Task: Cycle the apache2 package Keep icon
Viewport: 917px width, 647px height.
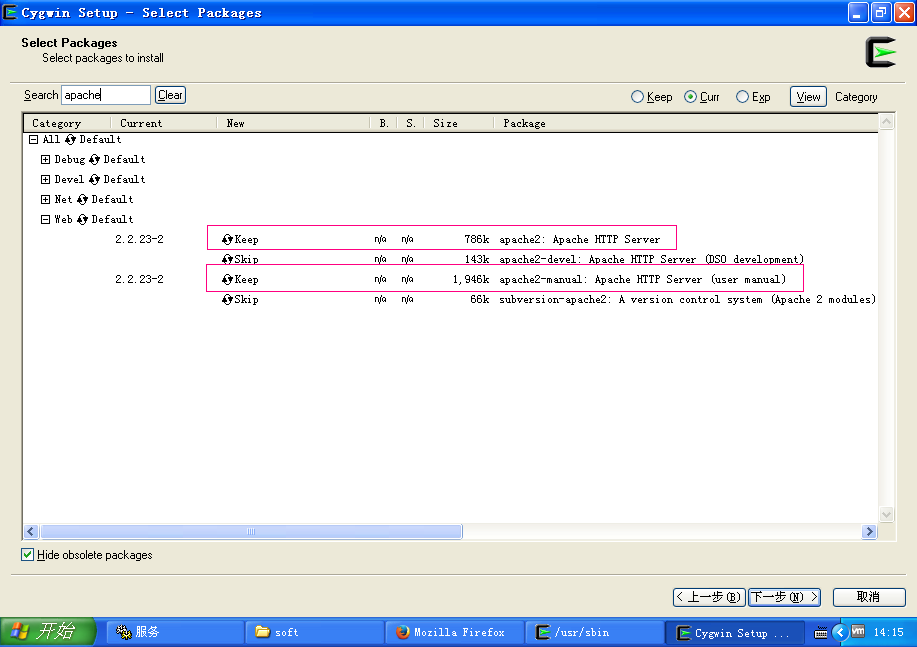Action: (227, 239)
